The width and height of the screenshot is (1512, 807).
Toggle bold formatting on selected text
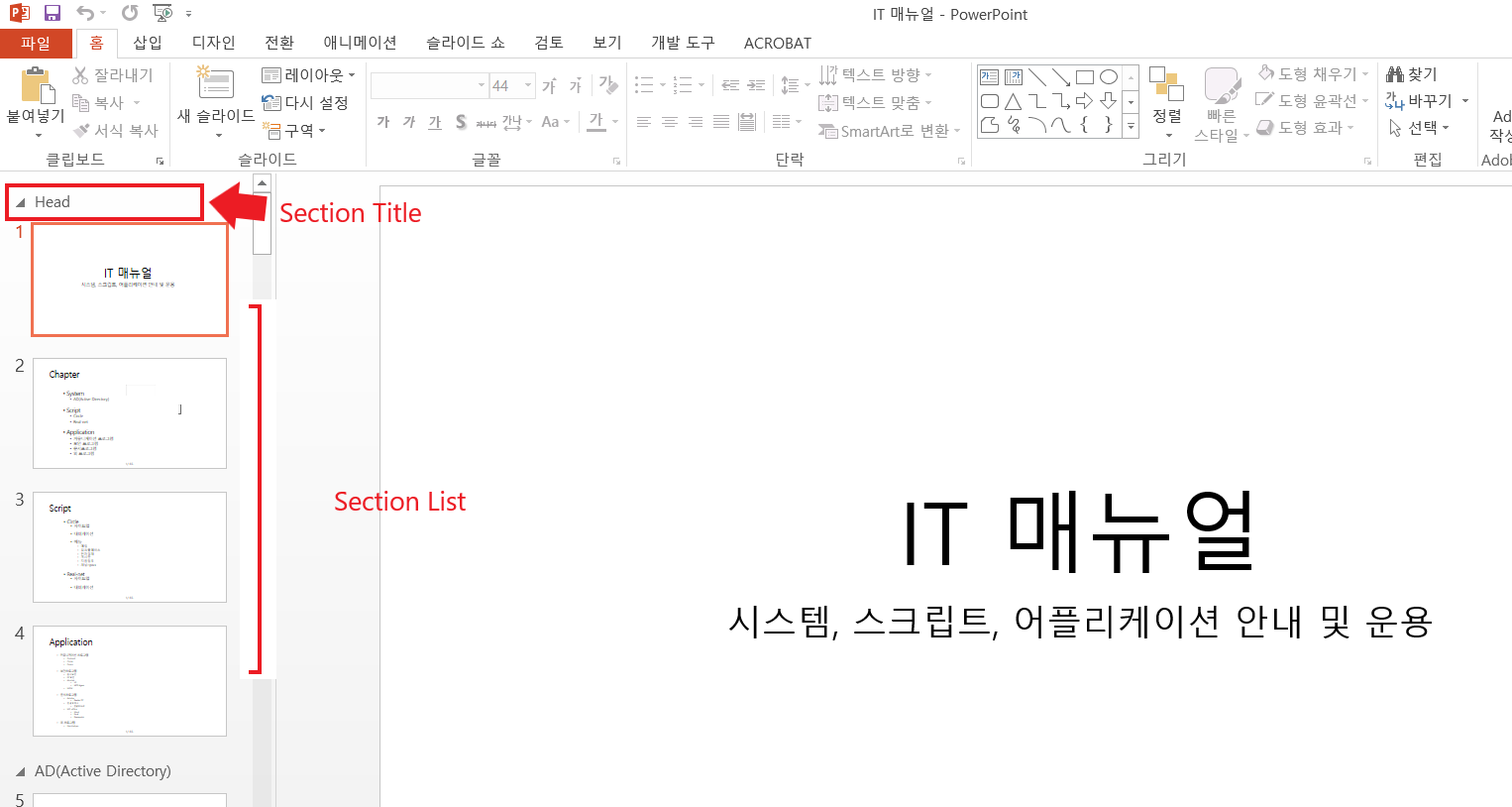pos(381,121)
